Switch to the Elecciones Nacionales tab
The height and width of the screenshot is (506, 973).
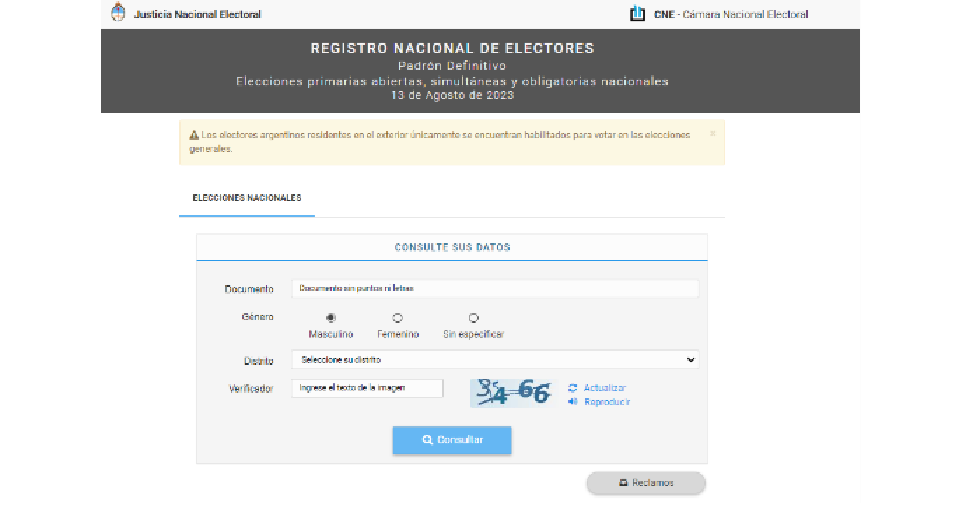pos(247,198)
